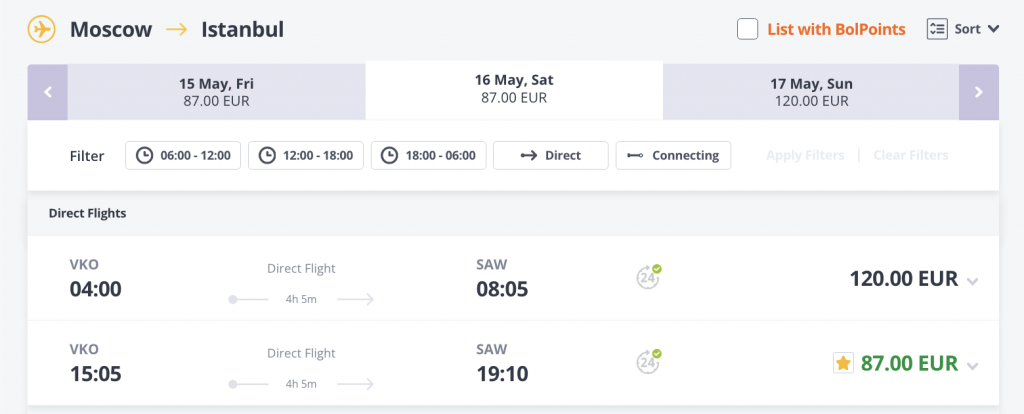Click the orange route arrow between cities

pos(176,29)
